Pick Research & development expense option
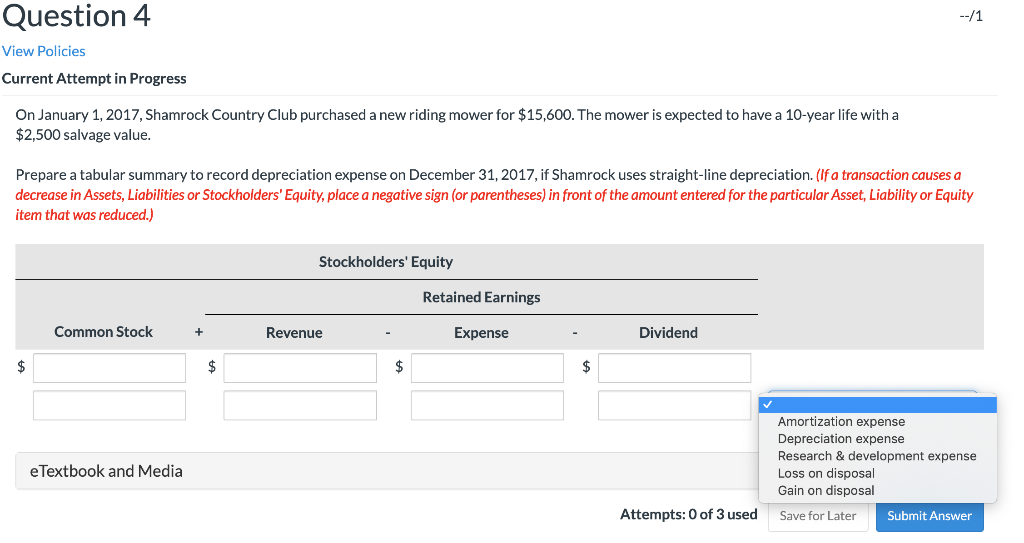This screenshot has height=543, width=1024. click(878, 456)
